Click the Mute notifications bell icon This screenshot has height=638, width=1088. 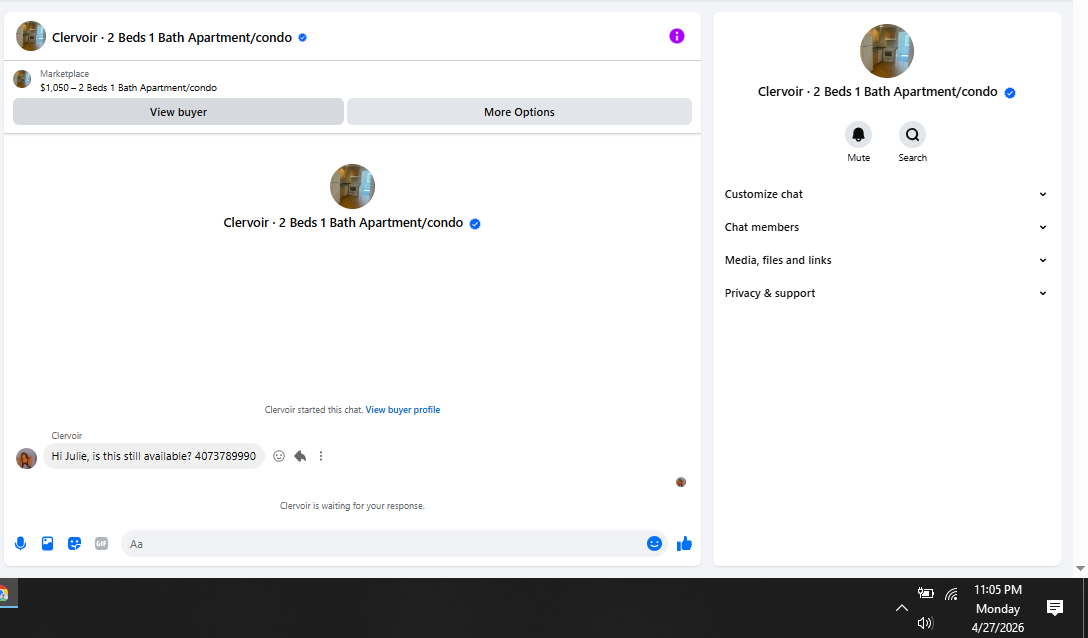pyautogui.click(x=858, y=134)
